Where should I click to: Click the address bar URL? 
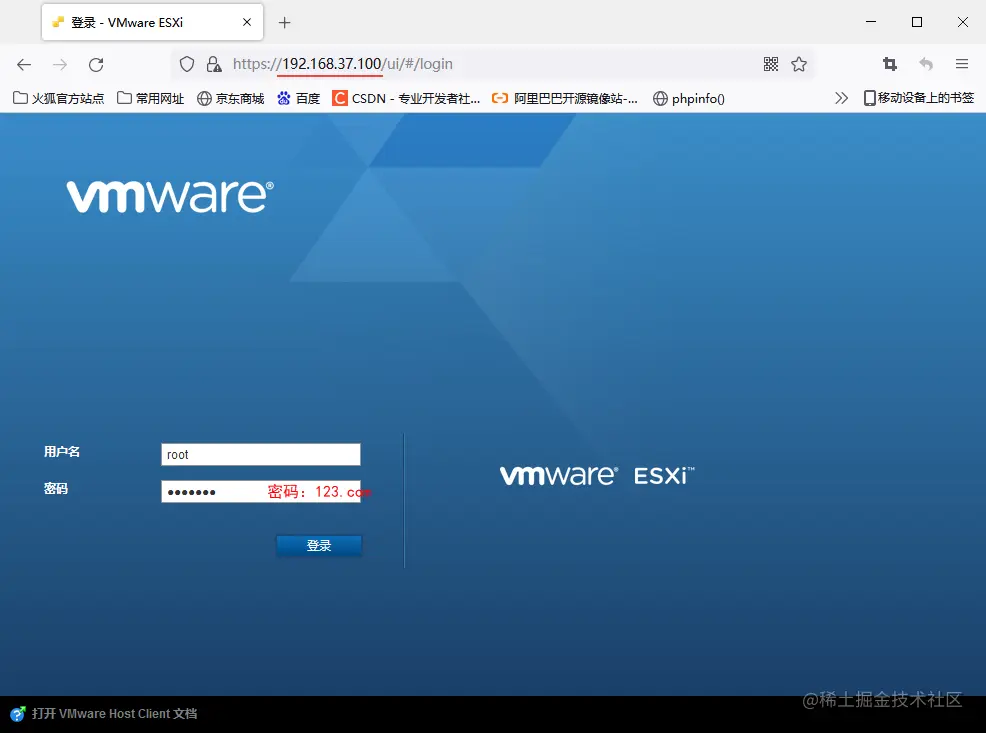click(343, 64)
